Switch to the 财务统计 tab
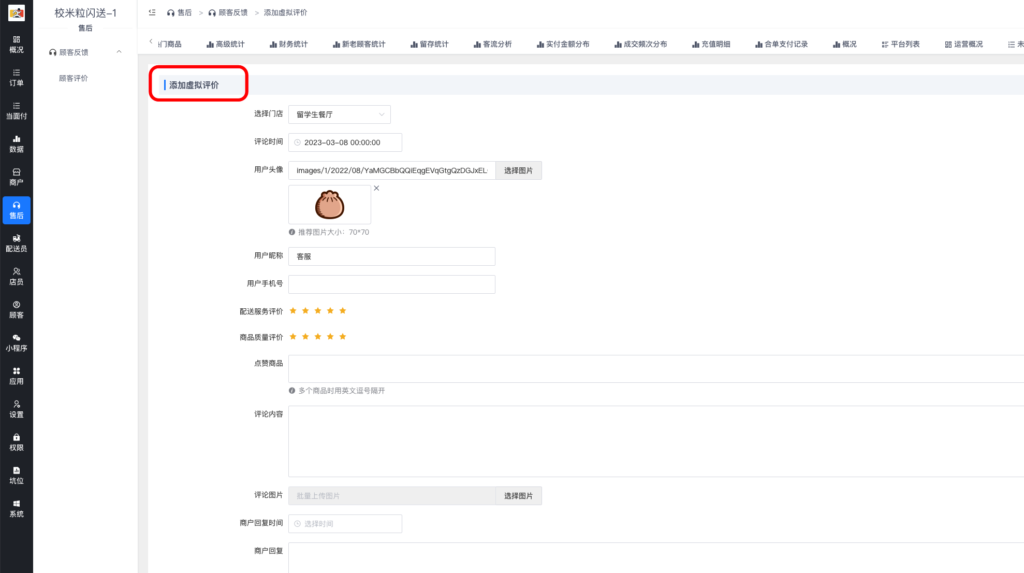The height and width of the screenshot is (573, 1024). [289, 44]
